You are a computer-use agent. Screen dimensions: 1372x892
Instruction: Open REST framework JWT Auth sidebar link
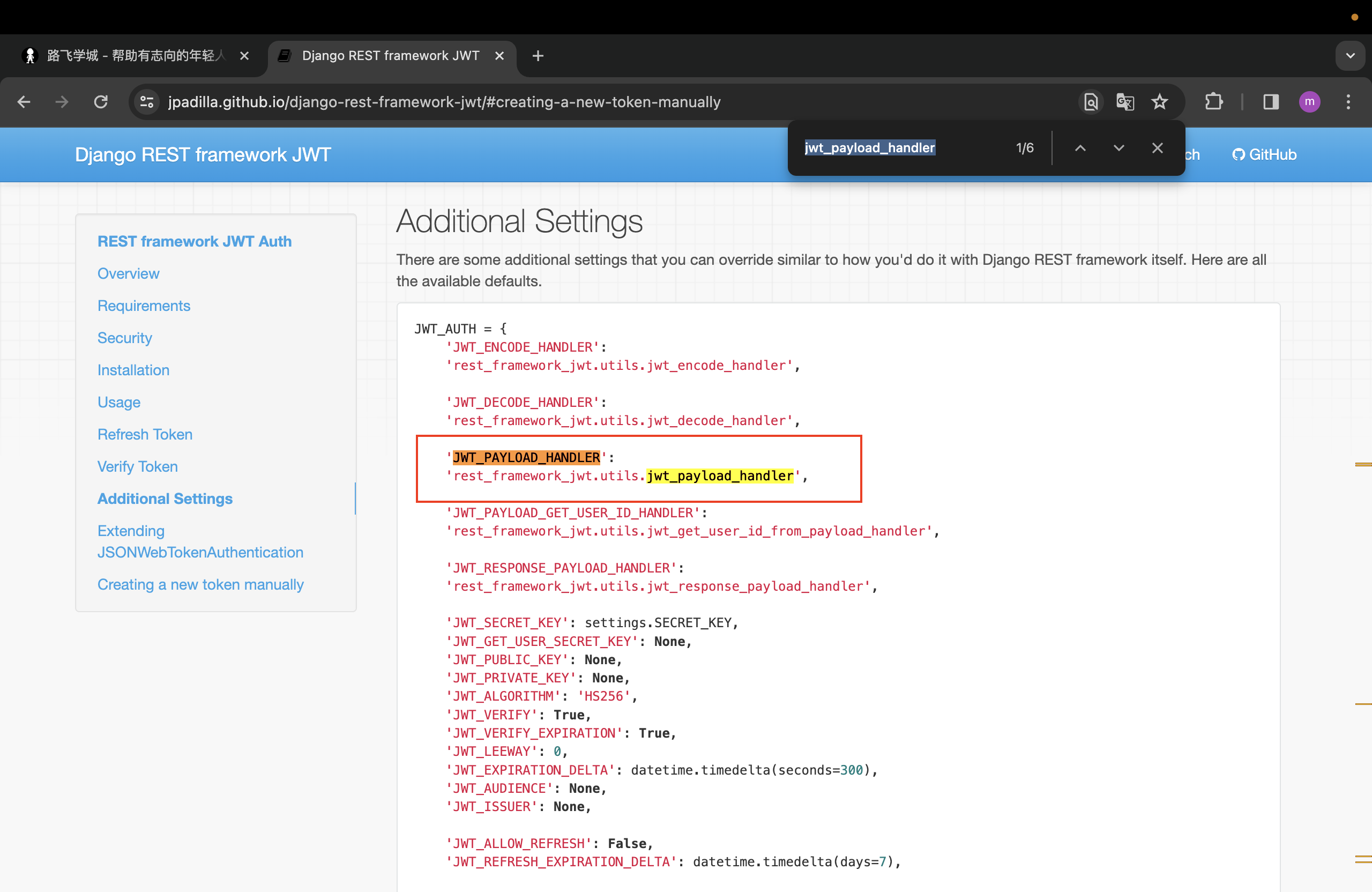coord(194,242)
